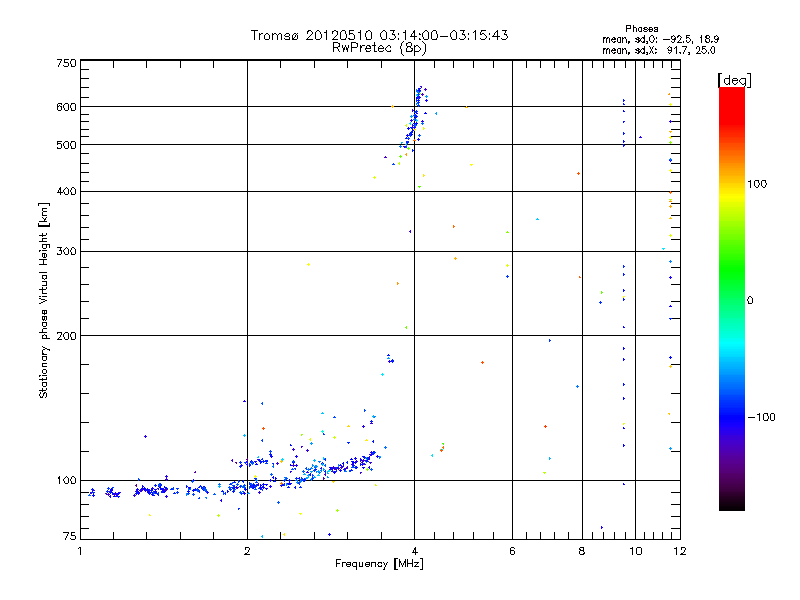800x600 pixels.
Task: Click the 'mean, sd,O: -92.5, 18.9' line
Action: [x=661, y=39]
